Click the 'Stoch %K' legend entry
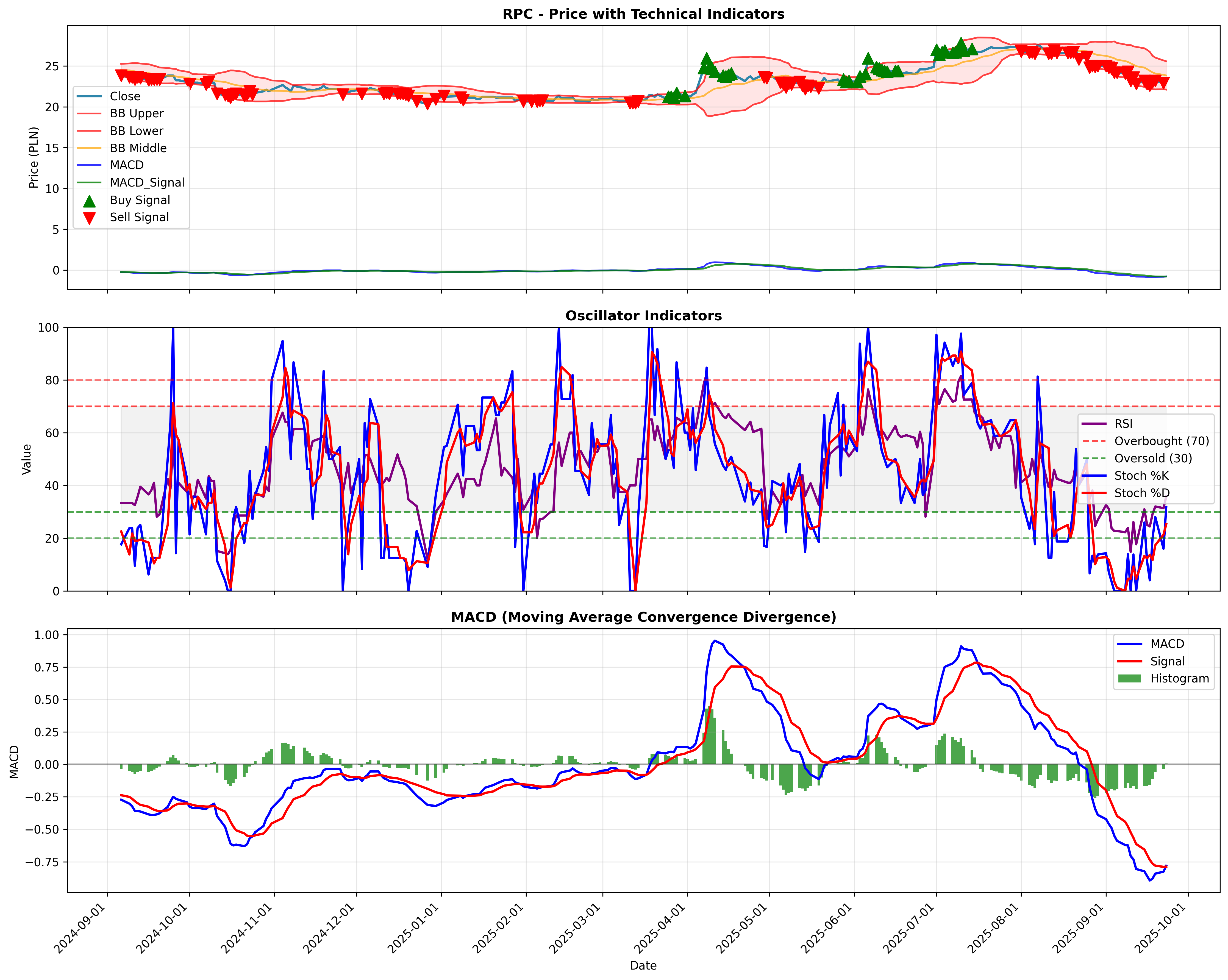 [x=1126, y=476]
